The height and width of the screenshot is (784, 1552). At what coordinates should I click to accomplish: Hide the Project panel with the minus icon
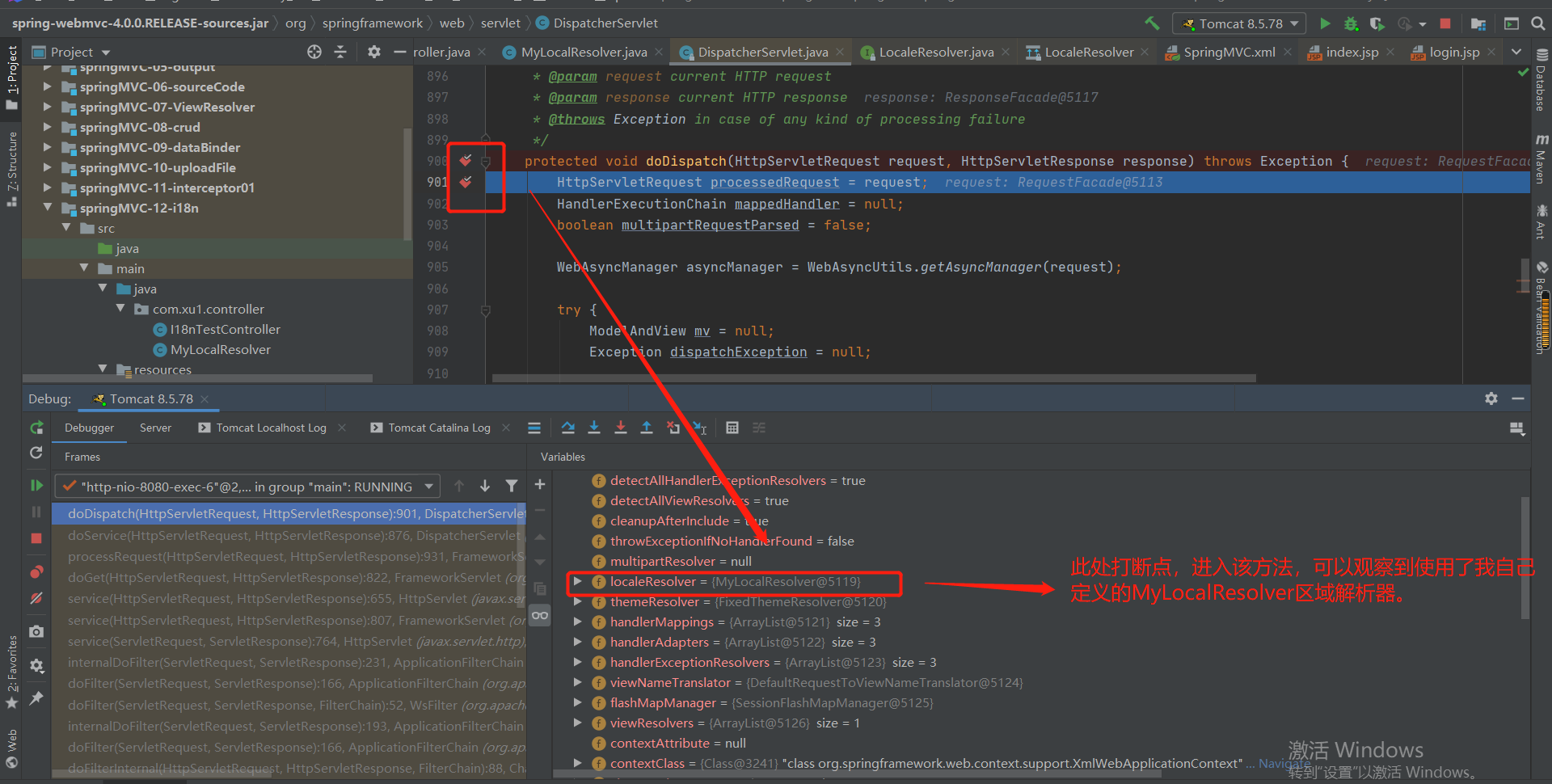tap(399, 52)
